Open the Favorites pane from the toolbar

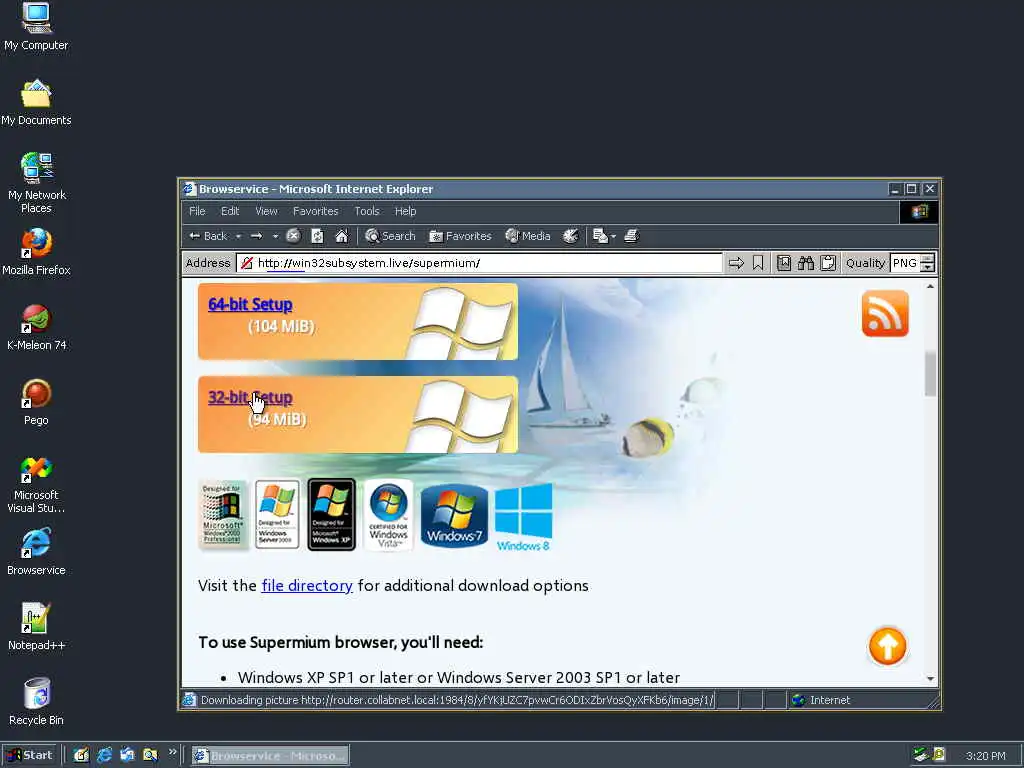pyautogui.click(x=460, y=236)
